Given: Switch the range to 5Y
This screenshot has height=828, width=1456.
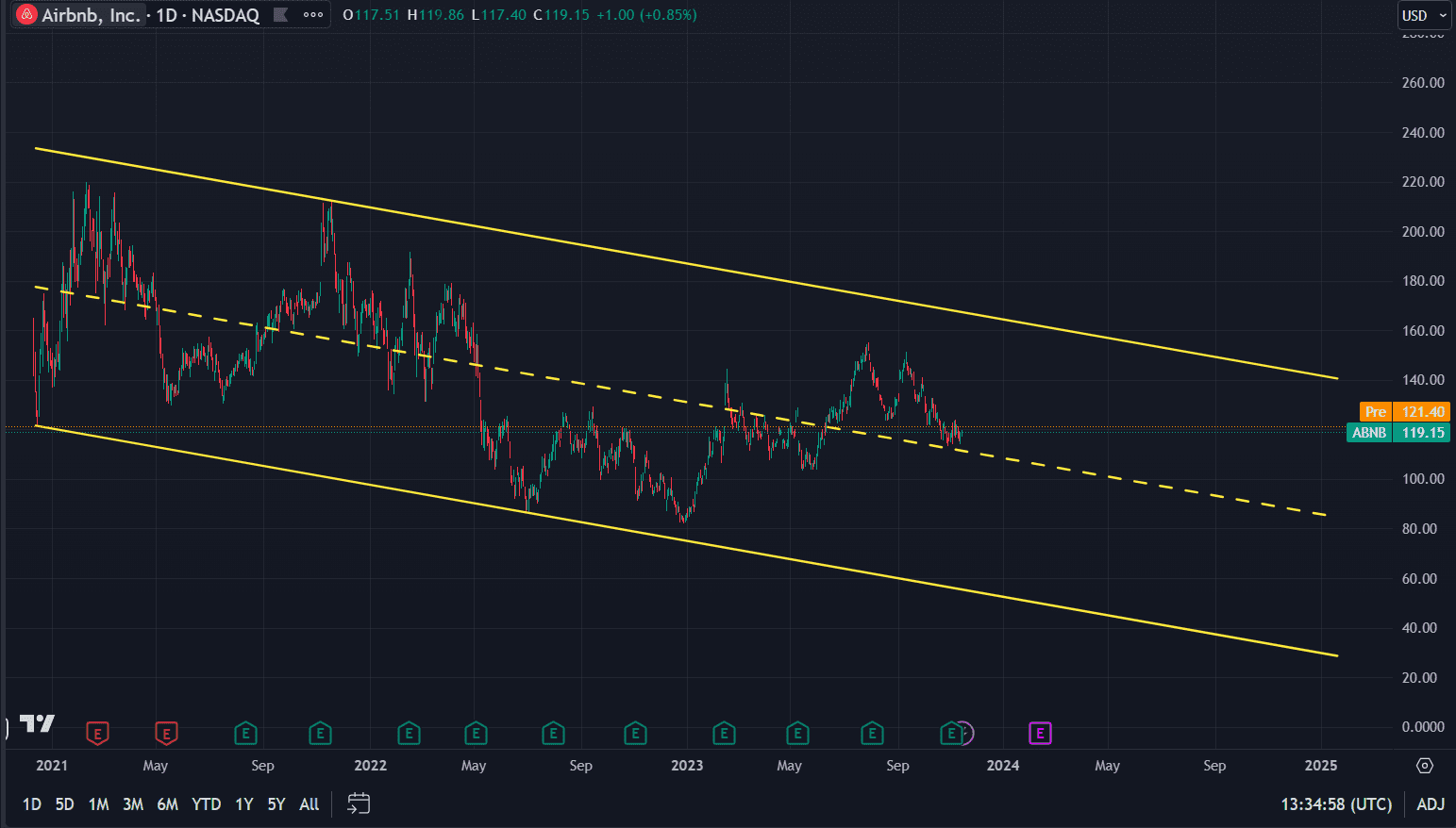Looking at the screenshot, I should pyautogui.click(x=276, y=804).
